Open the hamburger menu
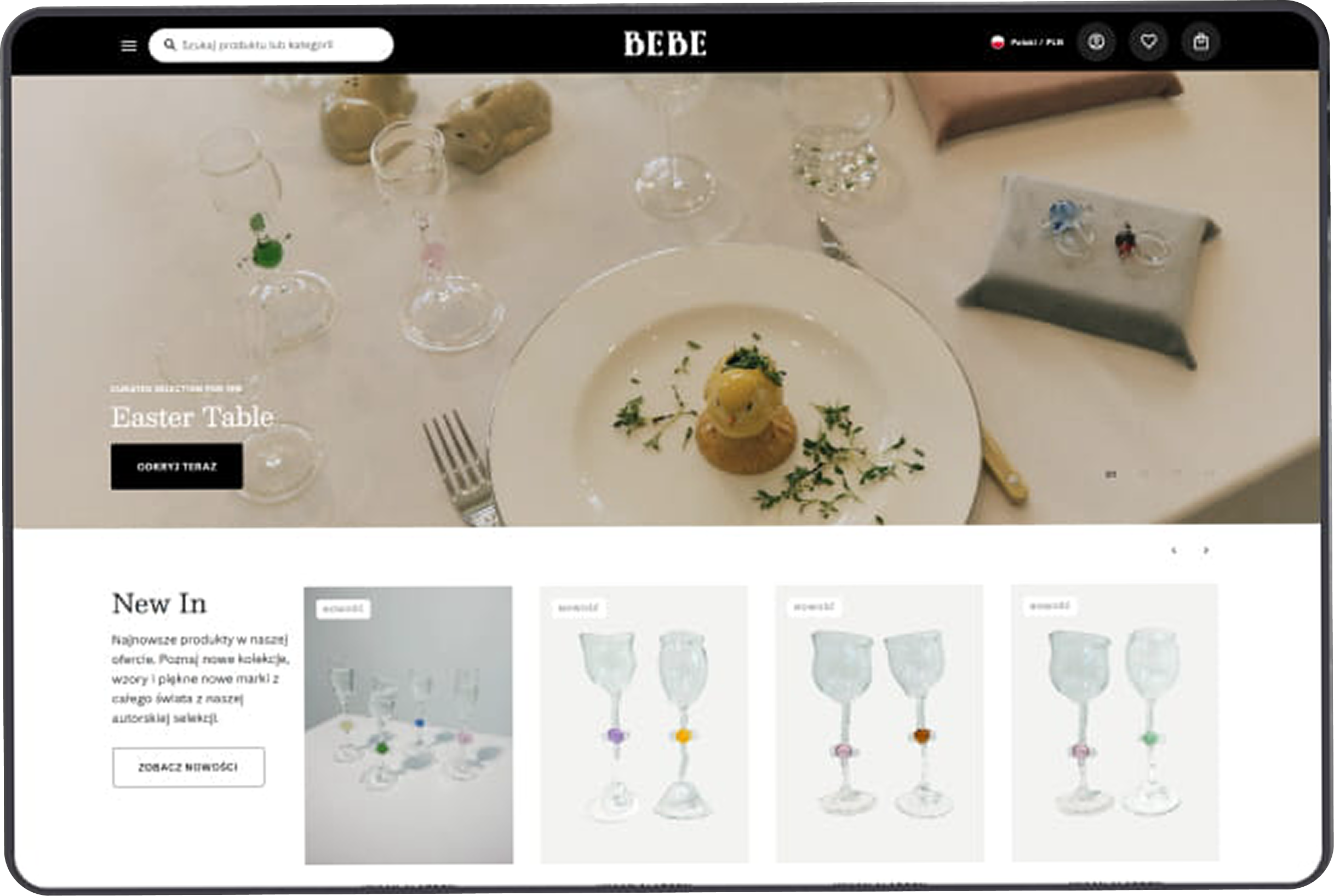 [x=129, y=45]
